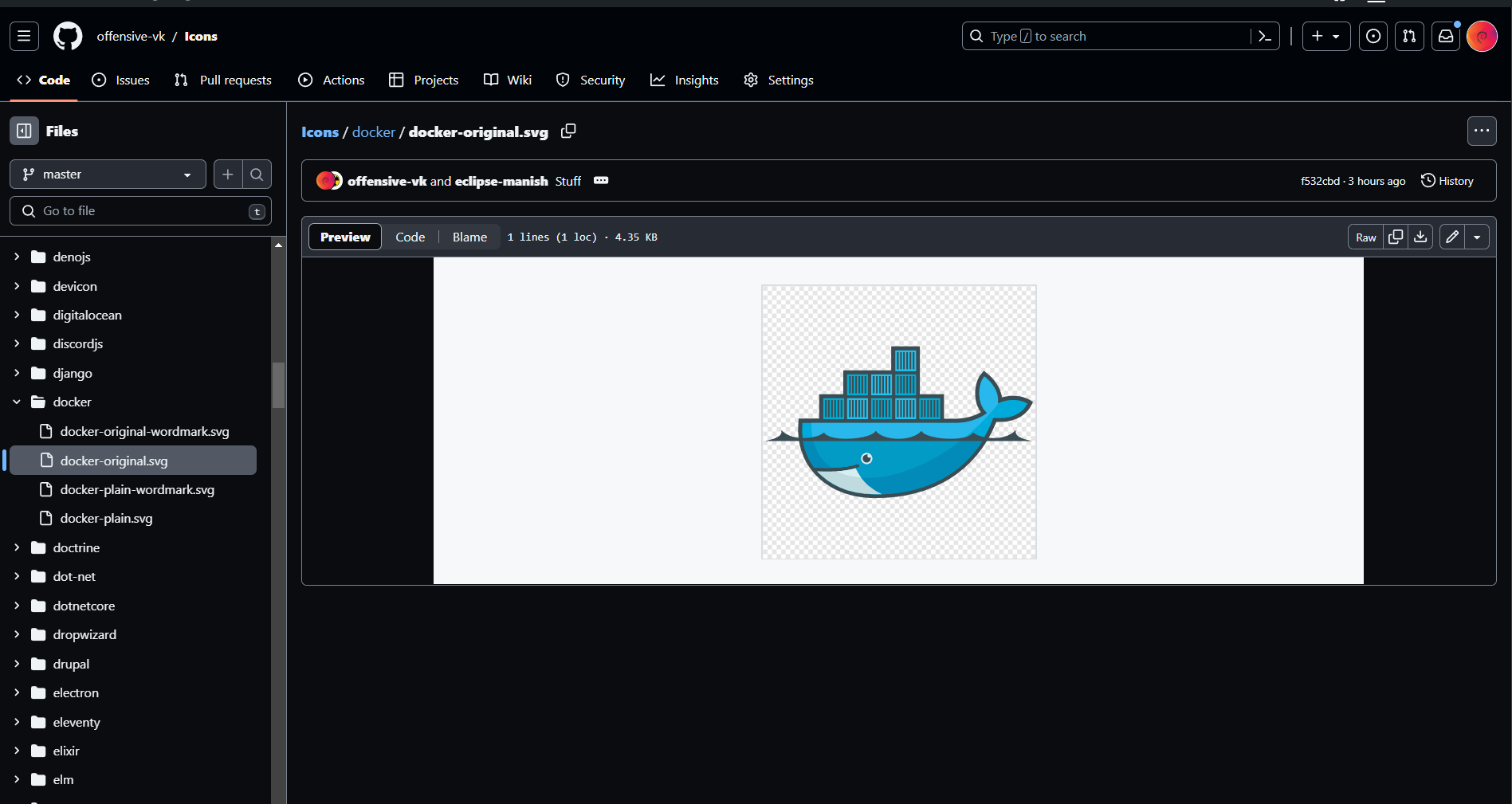Viewport: 1512px width, 804px height.
Task: Search files in this repository
Action: 257,175
